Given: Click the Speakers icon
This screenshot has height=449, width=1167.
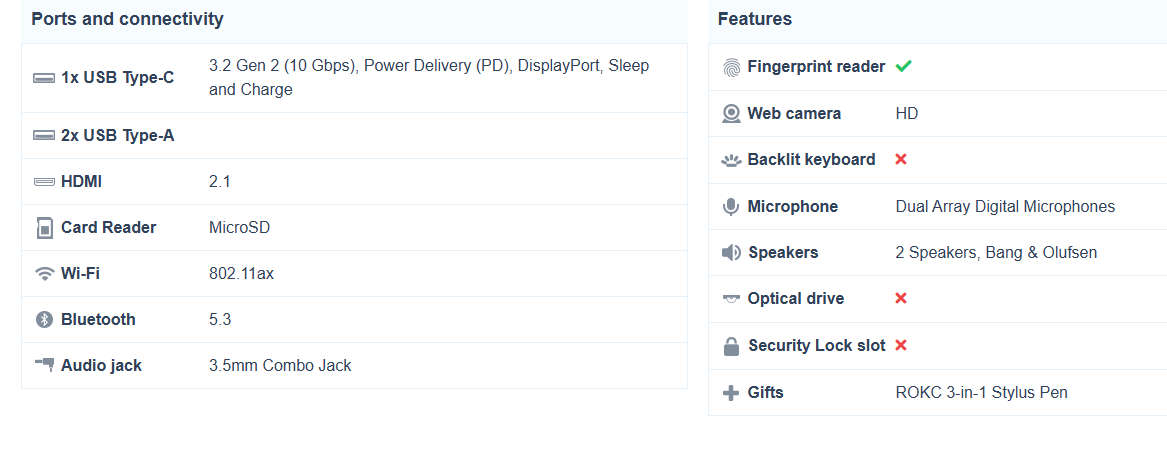Looking at the screenshot, I should (x=732, y=253).
